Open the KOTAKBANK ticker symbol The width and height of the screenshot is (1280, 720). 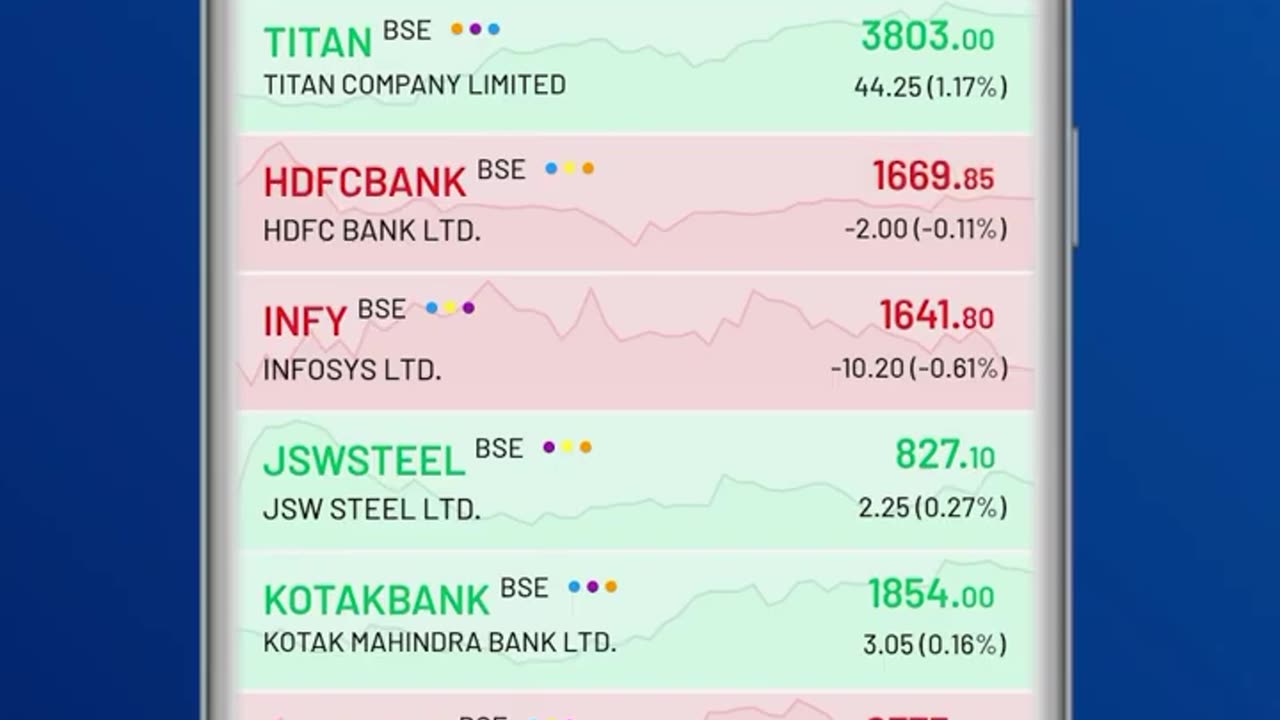[376, 600]
